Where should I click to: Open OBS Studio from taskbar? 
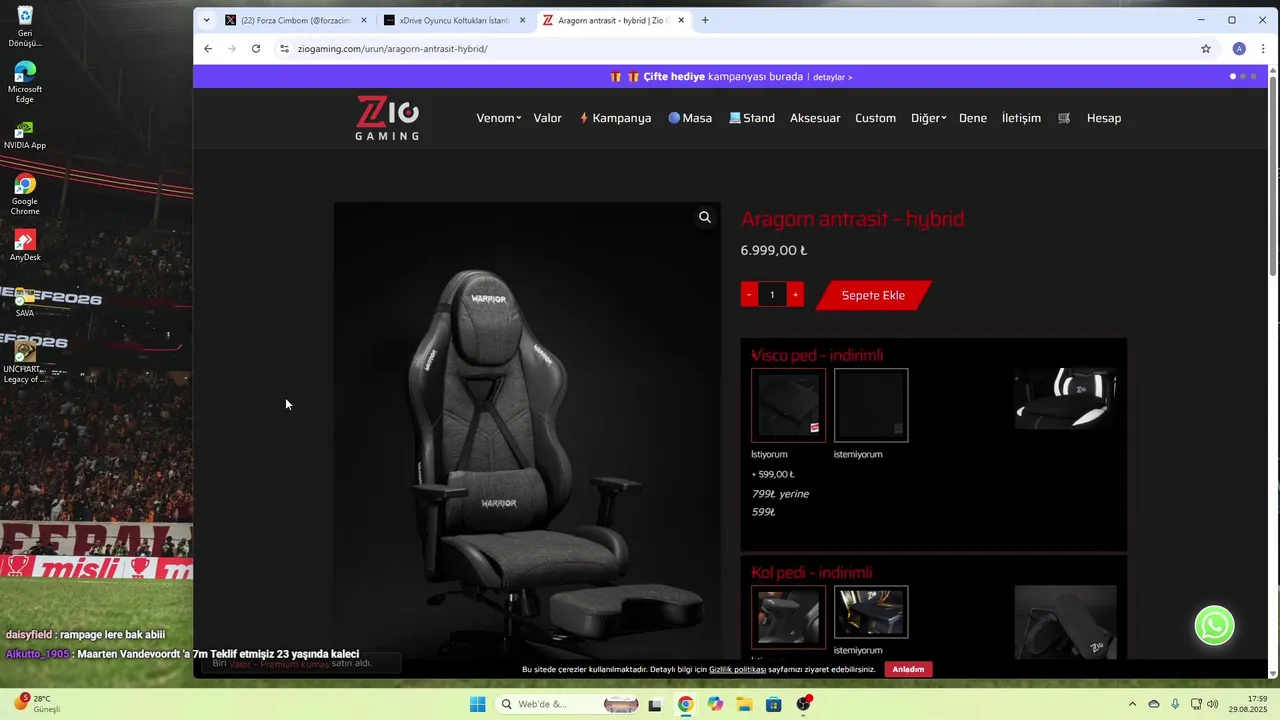[803, 704]
